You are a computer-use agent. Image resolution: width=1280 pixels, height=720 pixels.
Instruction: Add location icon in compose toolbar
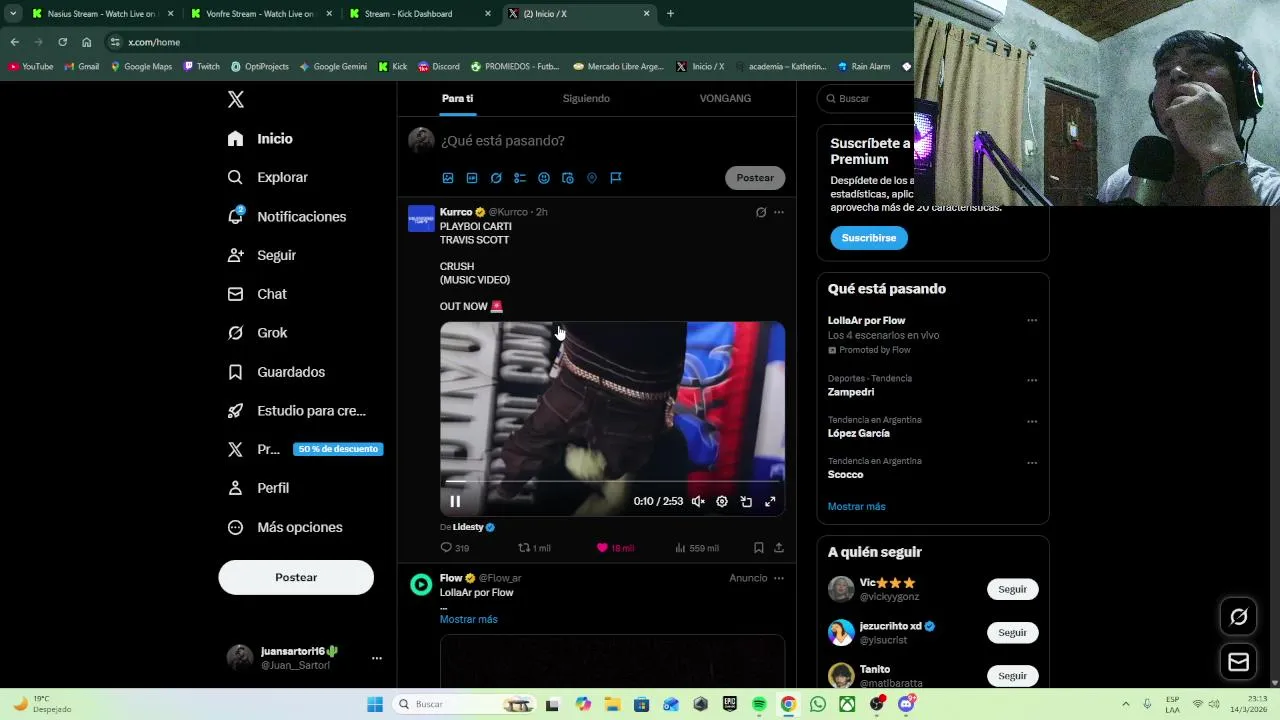point(592,178)
